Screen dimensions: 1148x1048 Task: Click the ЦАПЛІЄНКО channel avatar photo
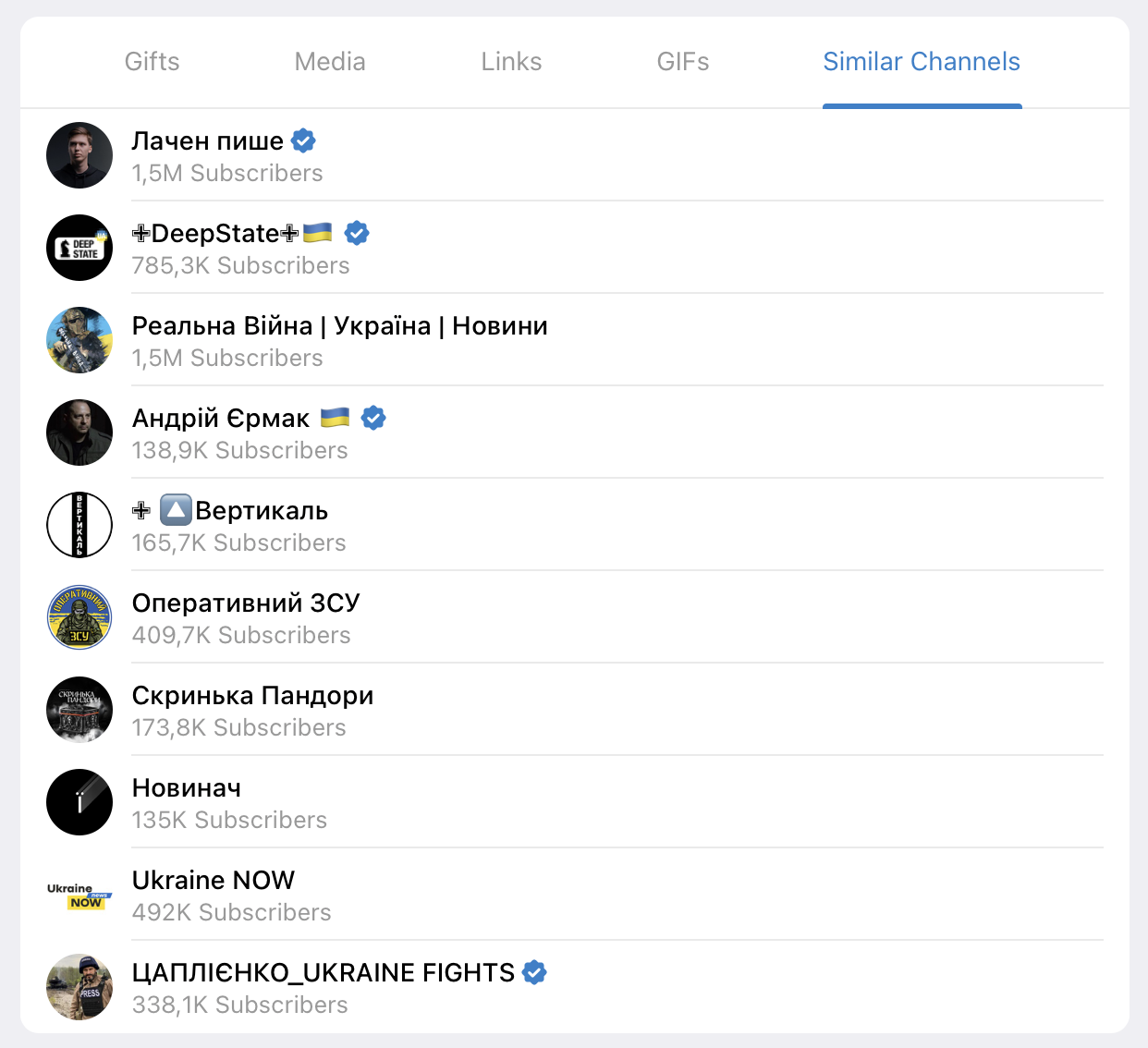coord(79,987)
